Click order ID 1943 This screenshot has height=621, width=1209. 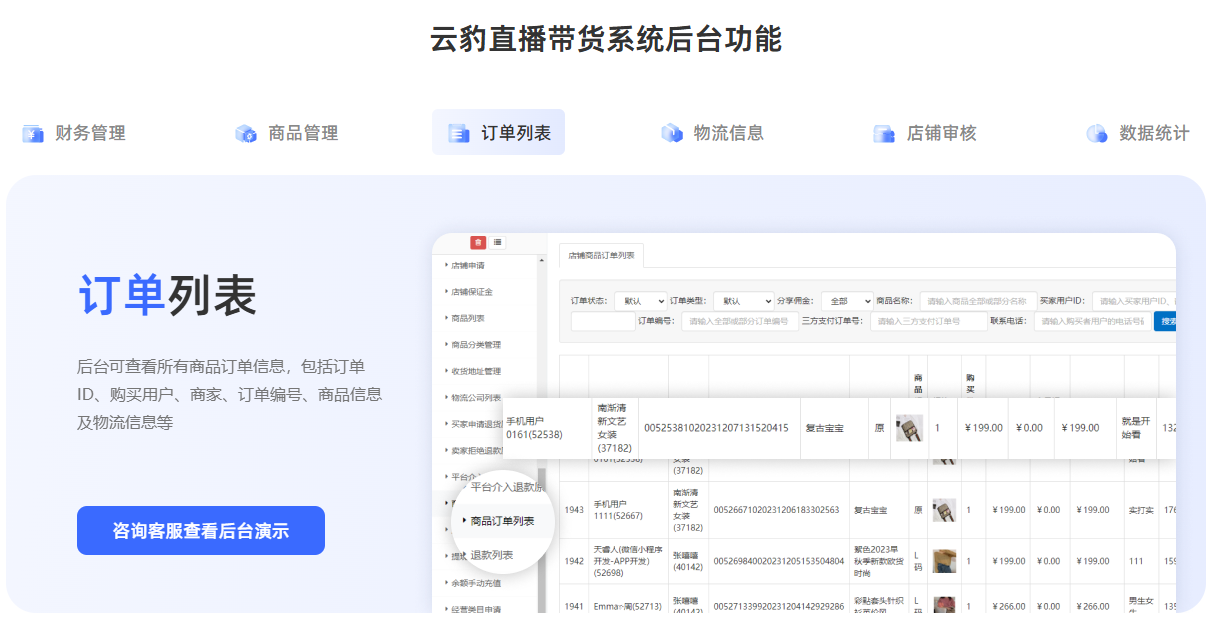coord(574,510)
